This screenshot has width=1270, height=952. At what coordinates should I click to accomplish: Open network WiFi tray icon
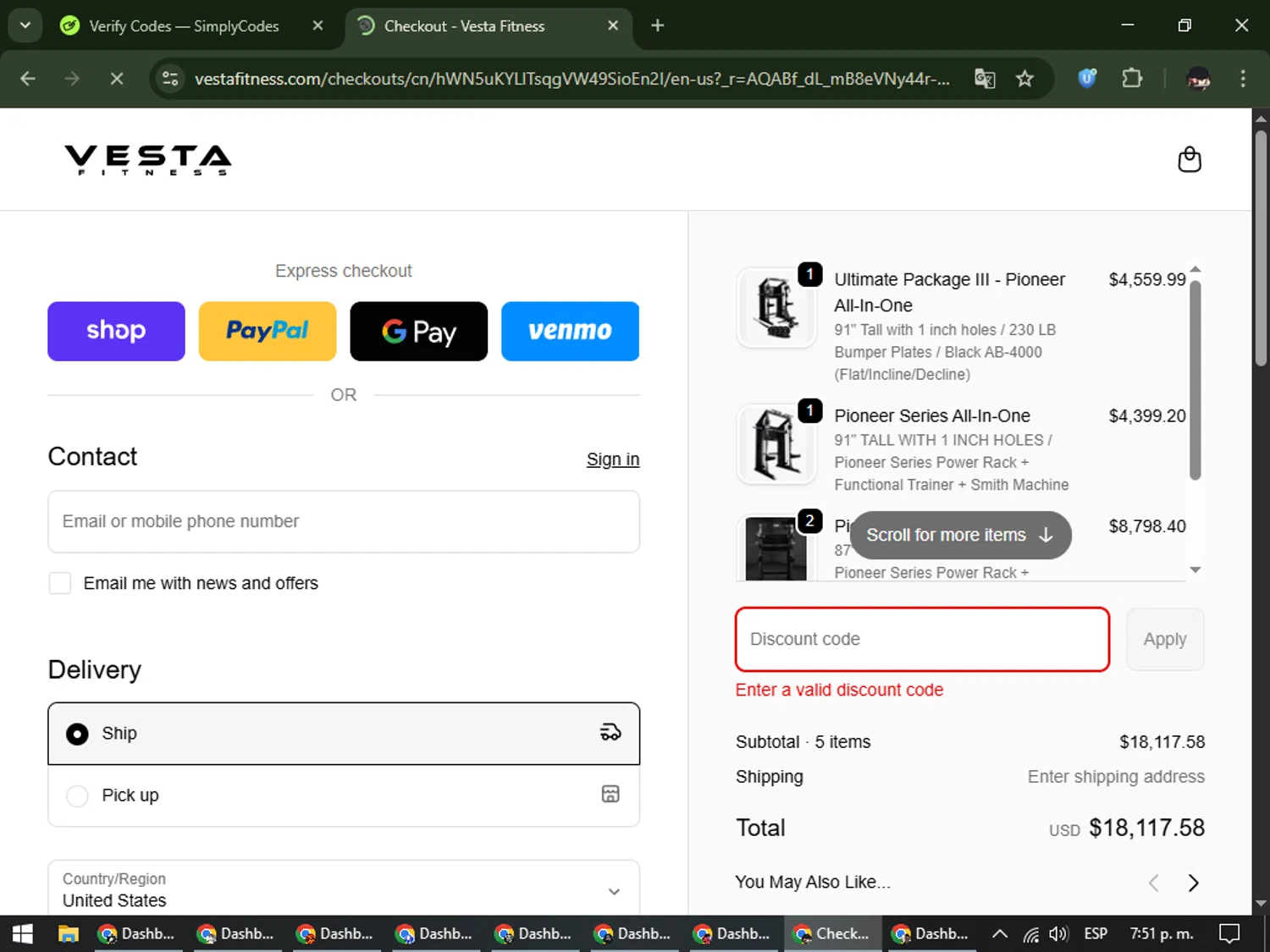[x=1030, y=933]
